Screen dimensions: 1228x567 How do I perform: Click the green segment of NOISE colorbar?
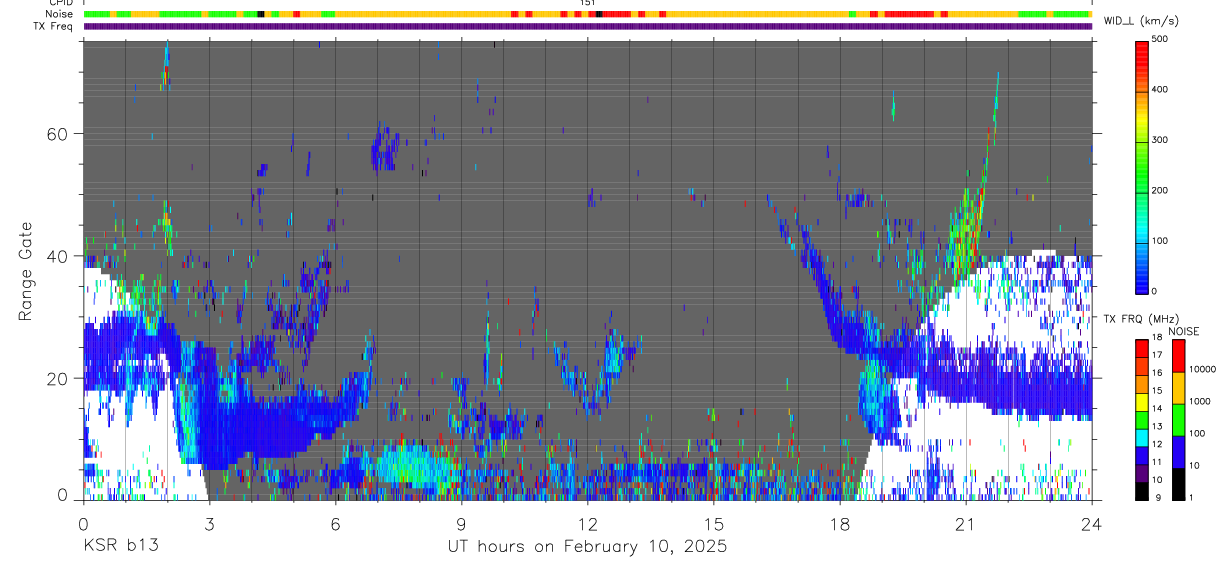click(1178, 418)
